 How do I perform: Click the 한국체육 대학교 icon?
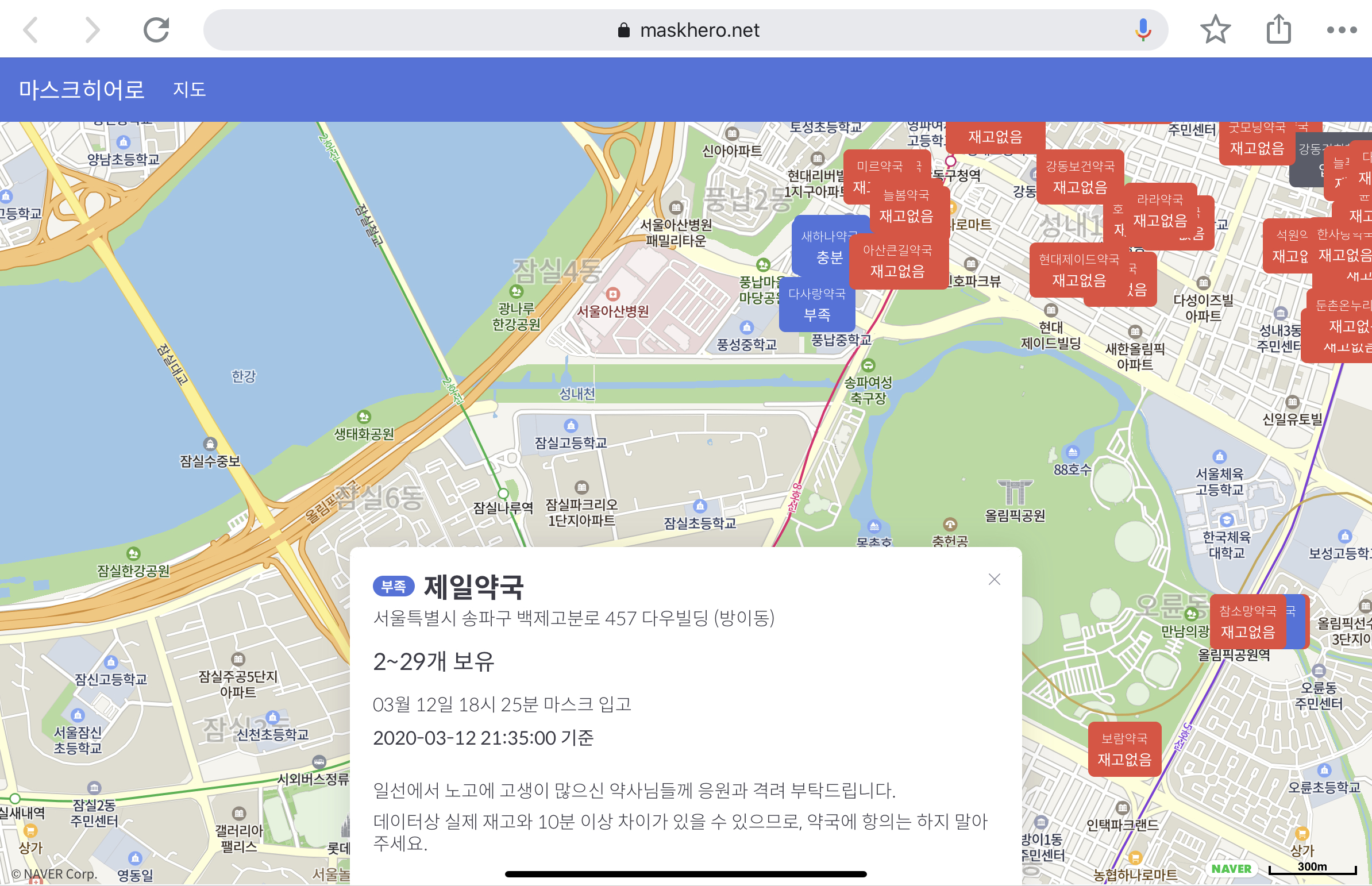coord(1227,519)
